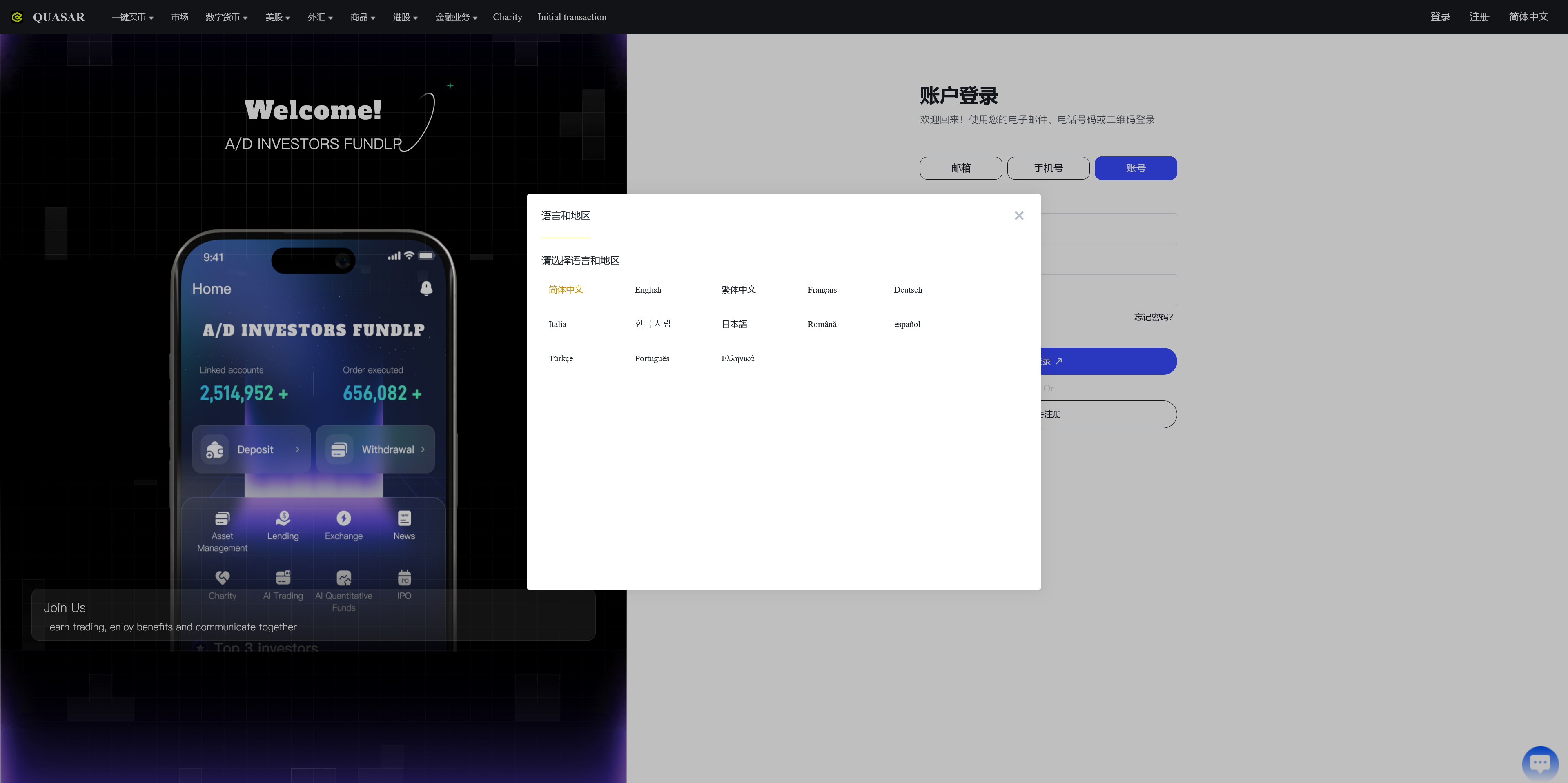Click the Asset Management icon
1568x783 pixels.
coord(222,518)
